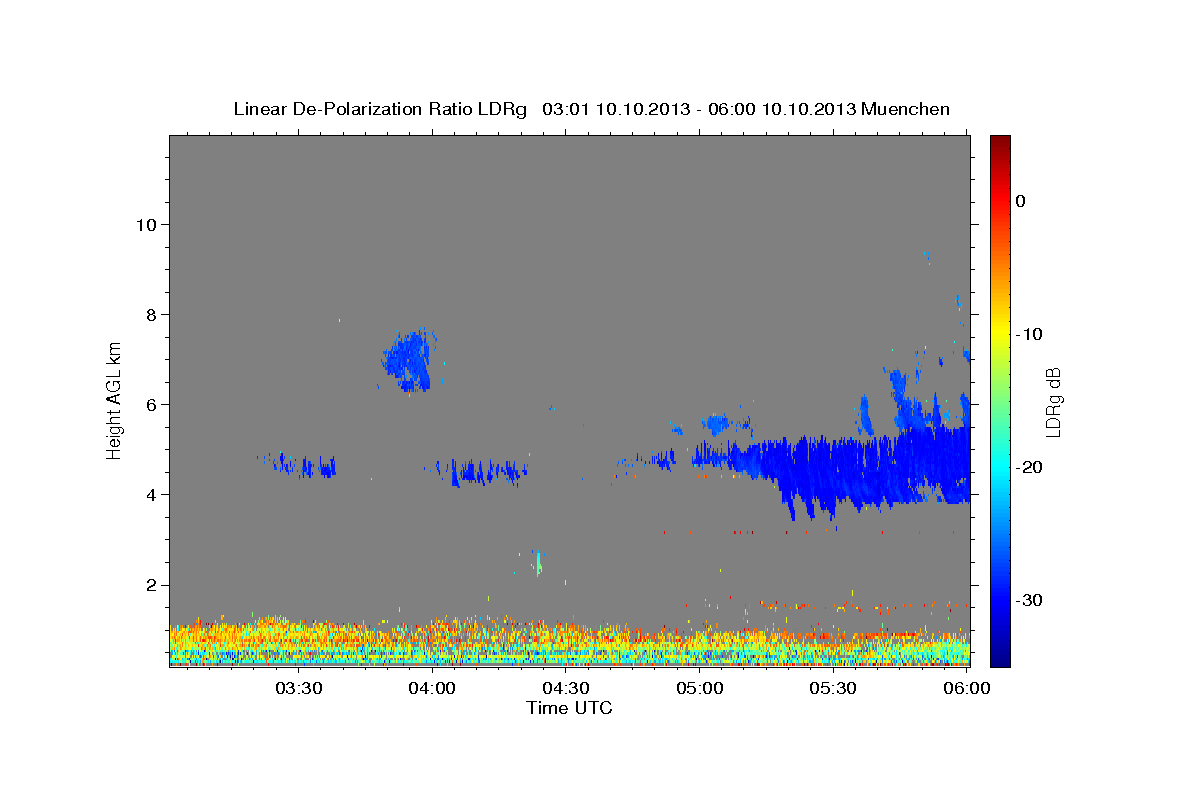Screen dimensions: 1200x800
Task: Click the small green echo near 04:25
Action: click(x=538, y=563)
